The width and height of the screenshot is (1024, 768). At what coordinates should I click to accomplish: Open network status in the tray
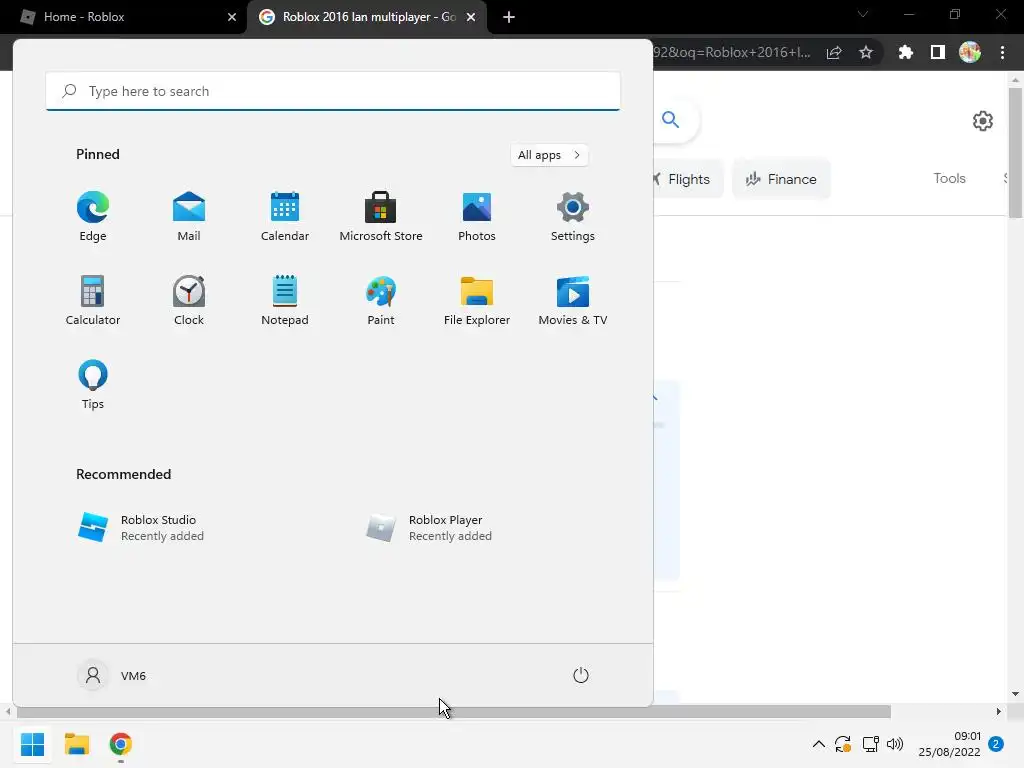tap(870, 744)
